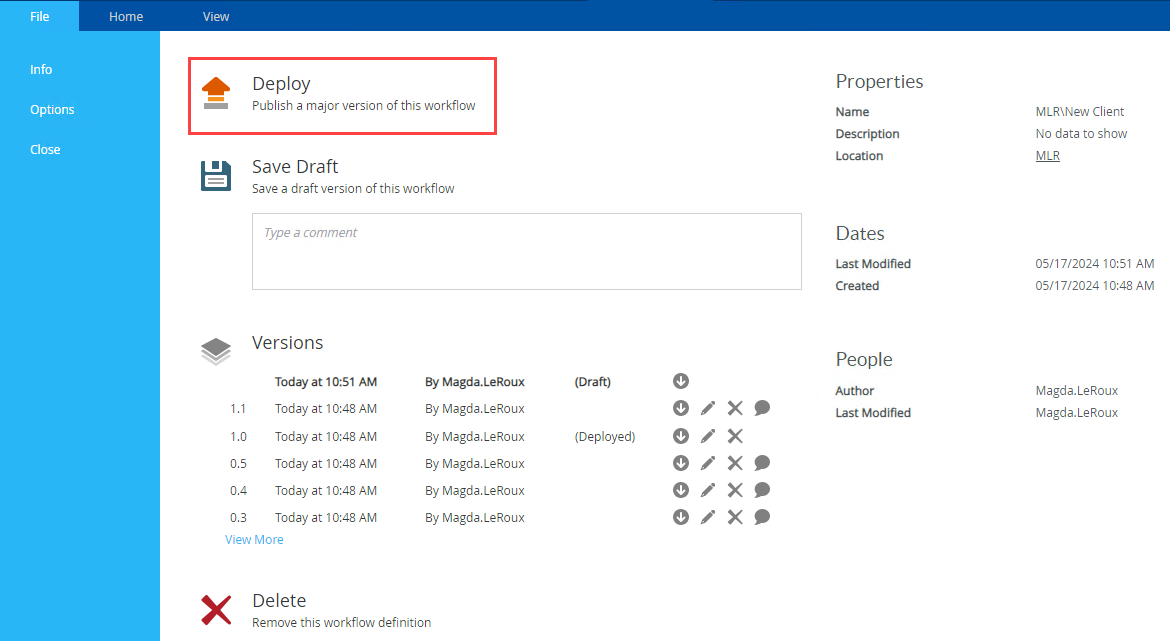The height and width of the screenshot is (641, 1170).
Task: Click the Save Draft floppy disk icon
Action: tap(216, 175)
